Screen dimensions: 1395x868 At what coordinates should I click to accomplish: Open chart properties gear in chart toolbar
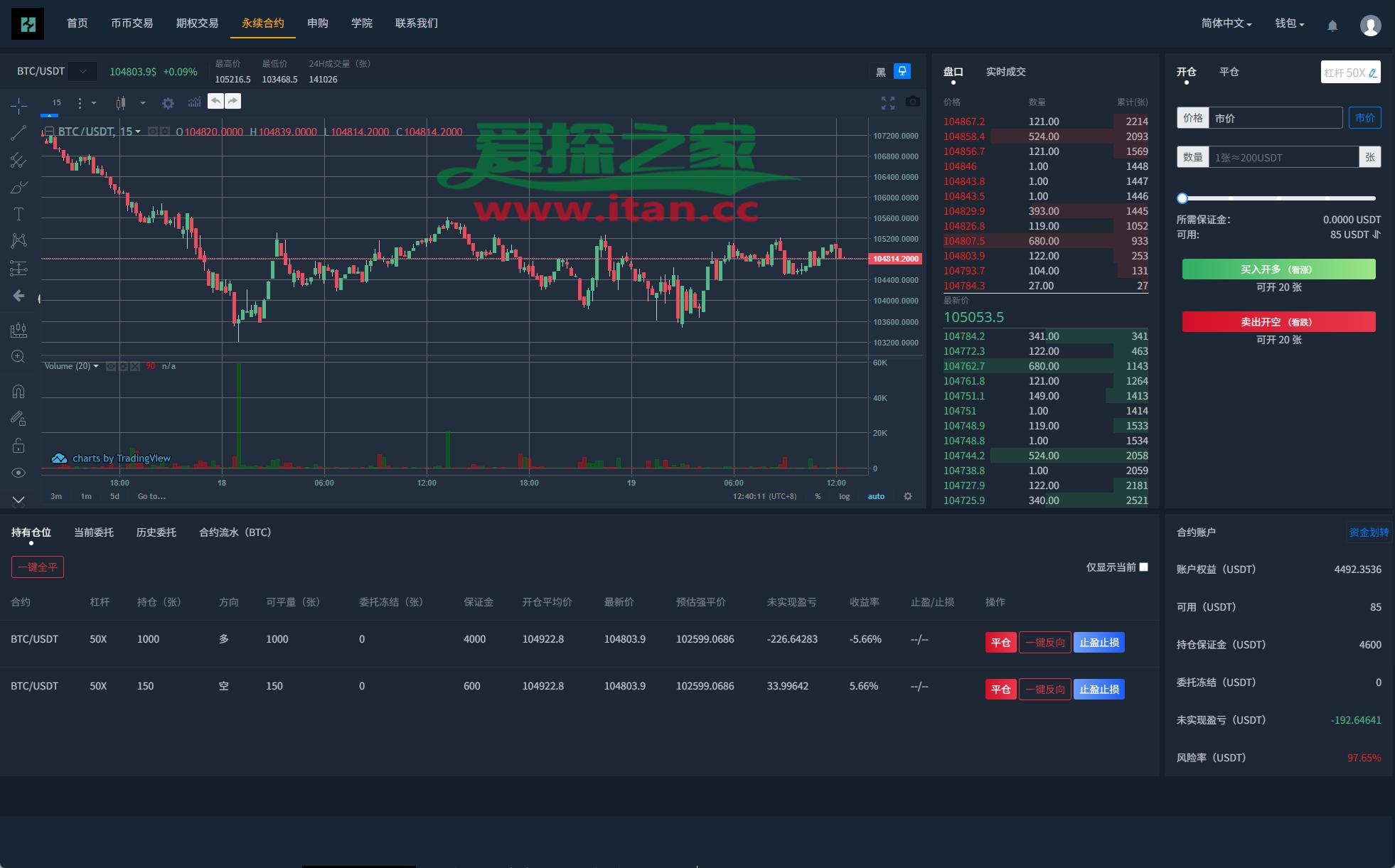(x=168, y=103)
